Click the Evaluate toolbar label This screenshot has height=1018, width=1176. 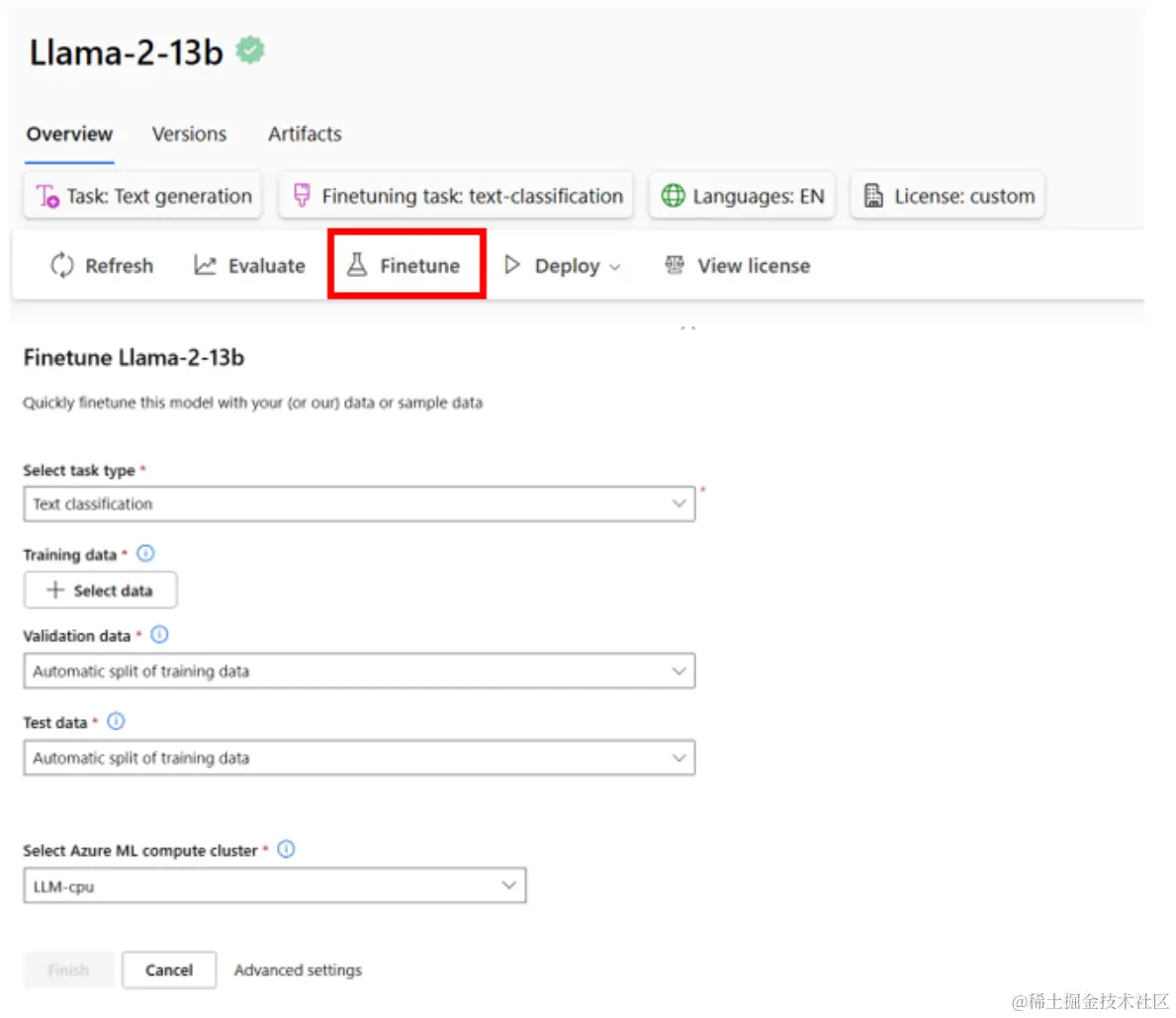[266, 265]
